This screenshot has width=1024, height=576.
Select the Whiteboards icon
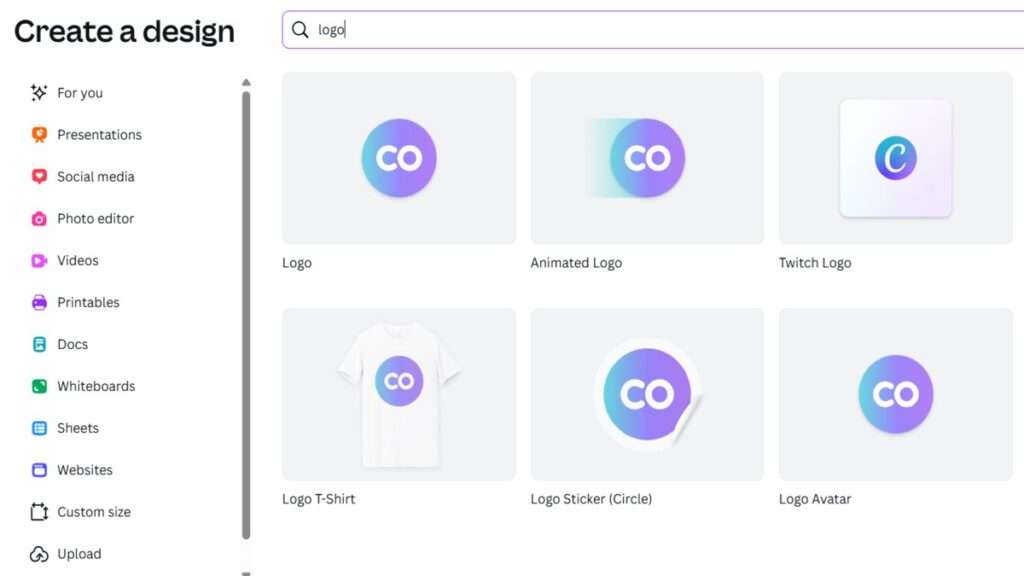pos(39,387)
